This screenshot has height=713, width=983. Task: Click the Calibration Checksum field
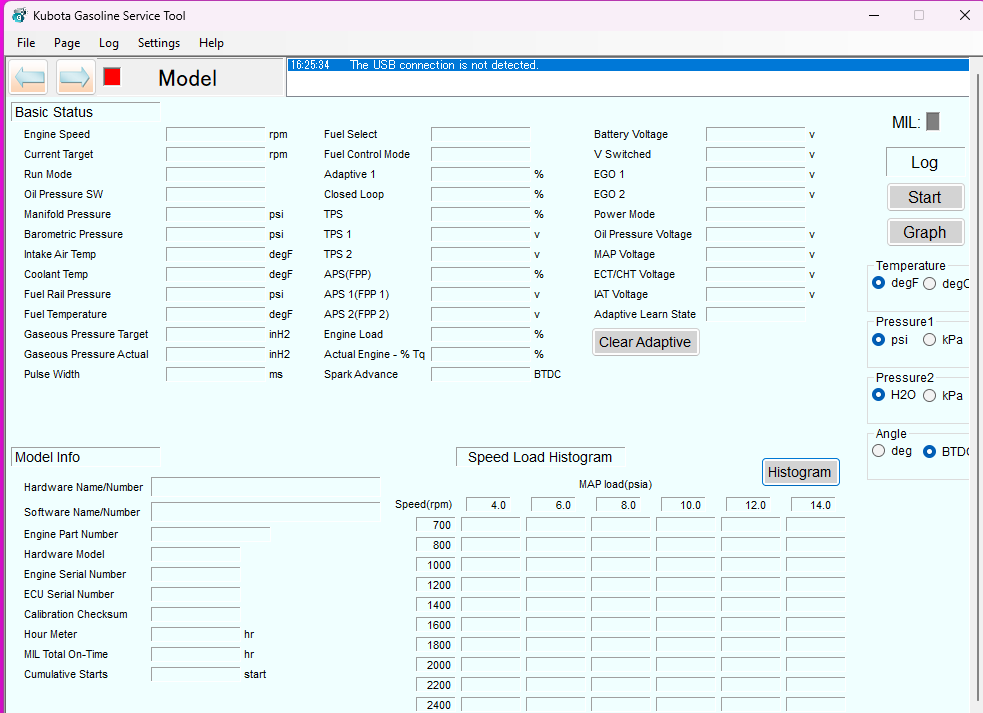[196, 615]
